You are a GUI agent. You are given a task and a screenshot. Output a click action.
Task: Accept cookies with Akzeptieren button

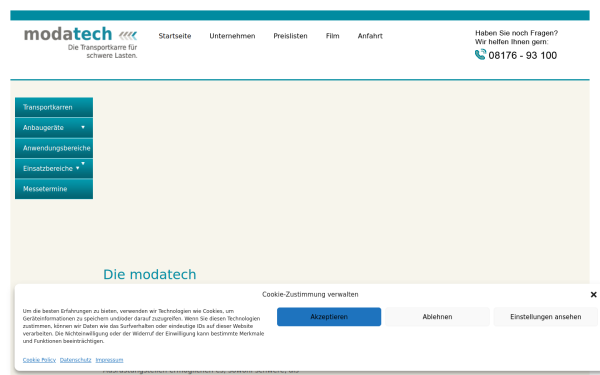click(329, 317)
